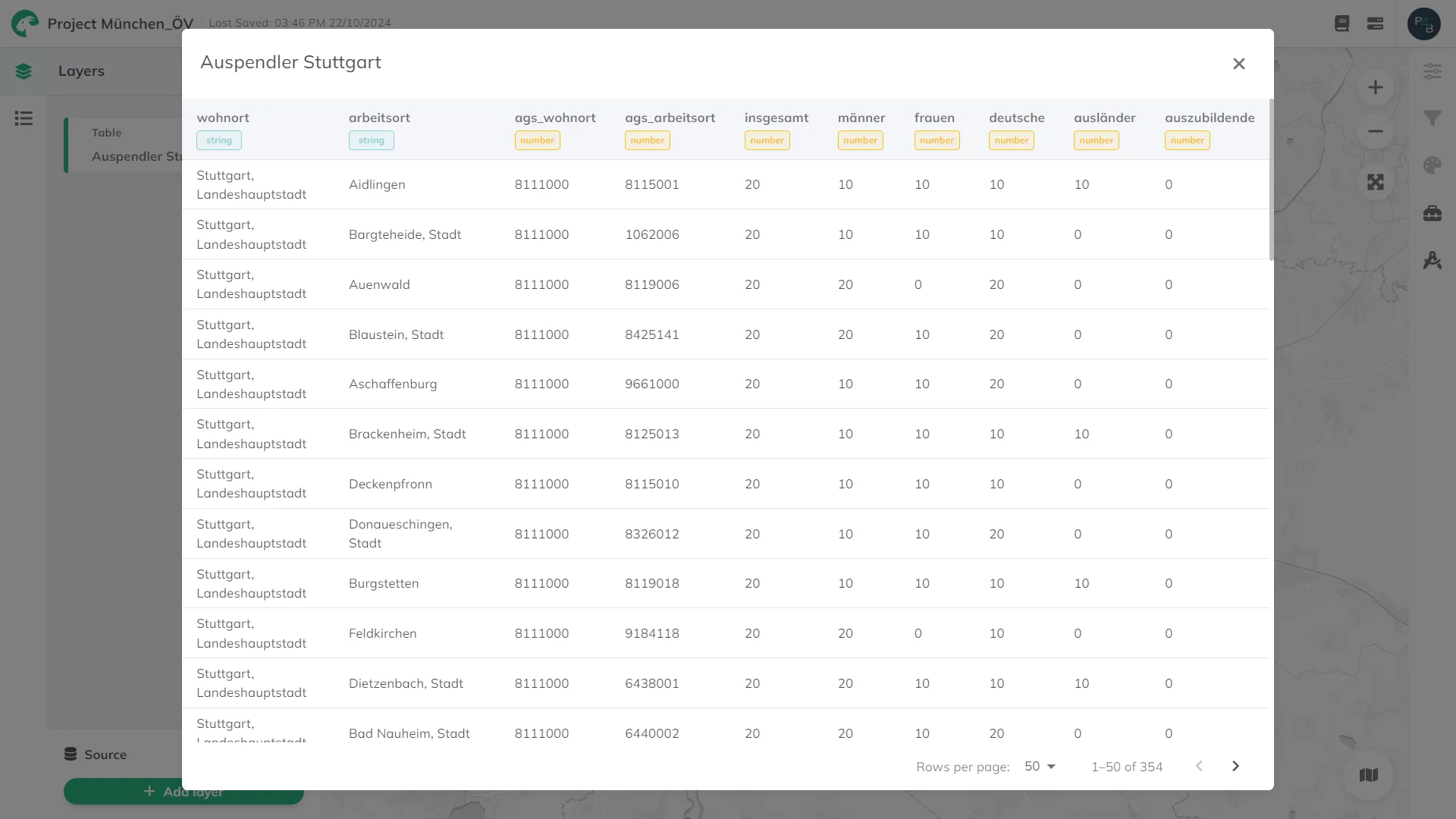The image size is (1456, 819).
Task: Open the user avatar menu
Action: pos(1423,24)
